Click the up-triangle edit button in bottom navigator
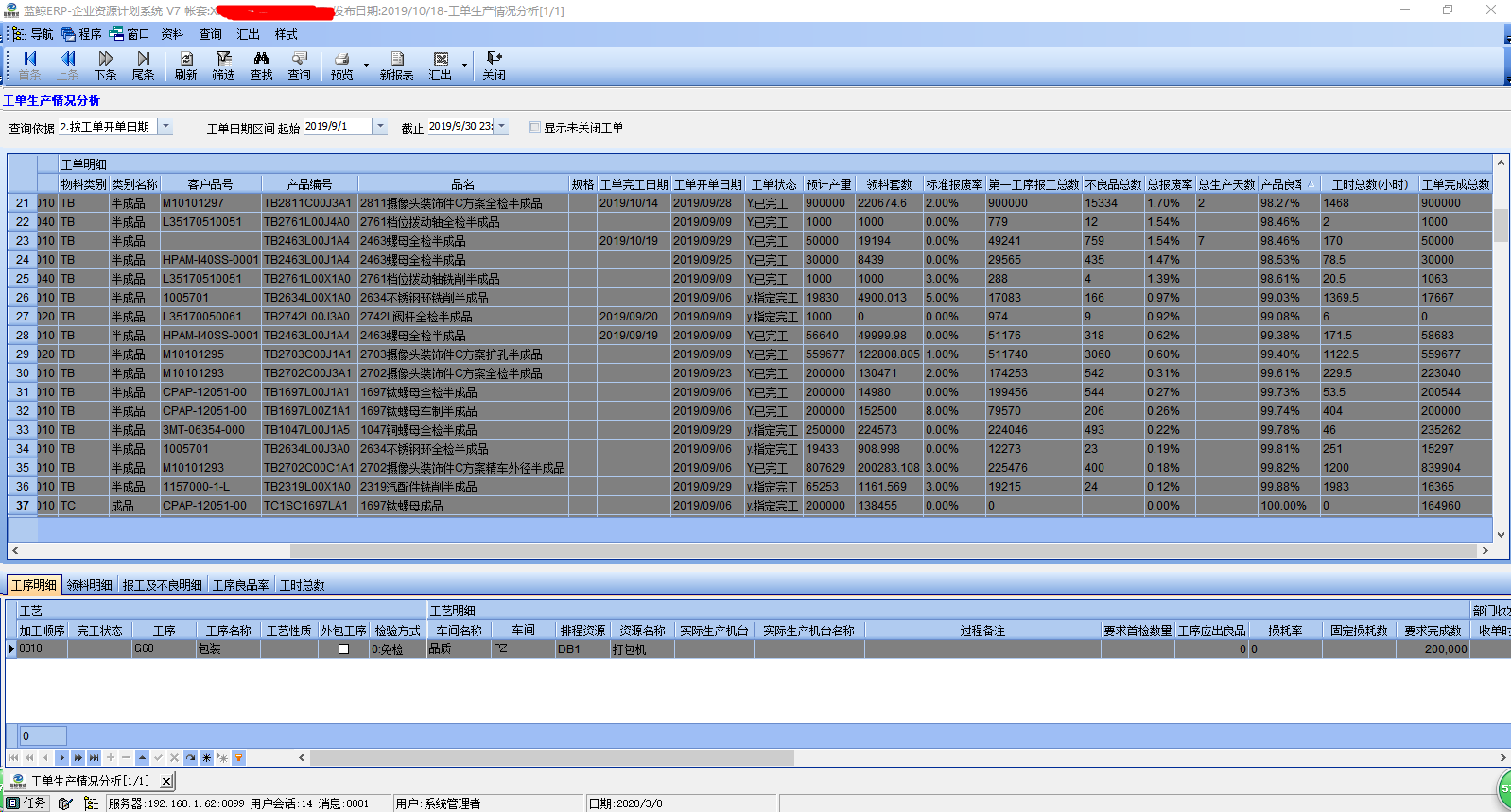This screenshot has height=812, width=1511. click(142, 757)
